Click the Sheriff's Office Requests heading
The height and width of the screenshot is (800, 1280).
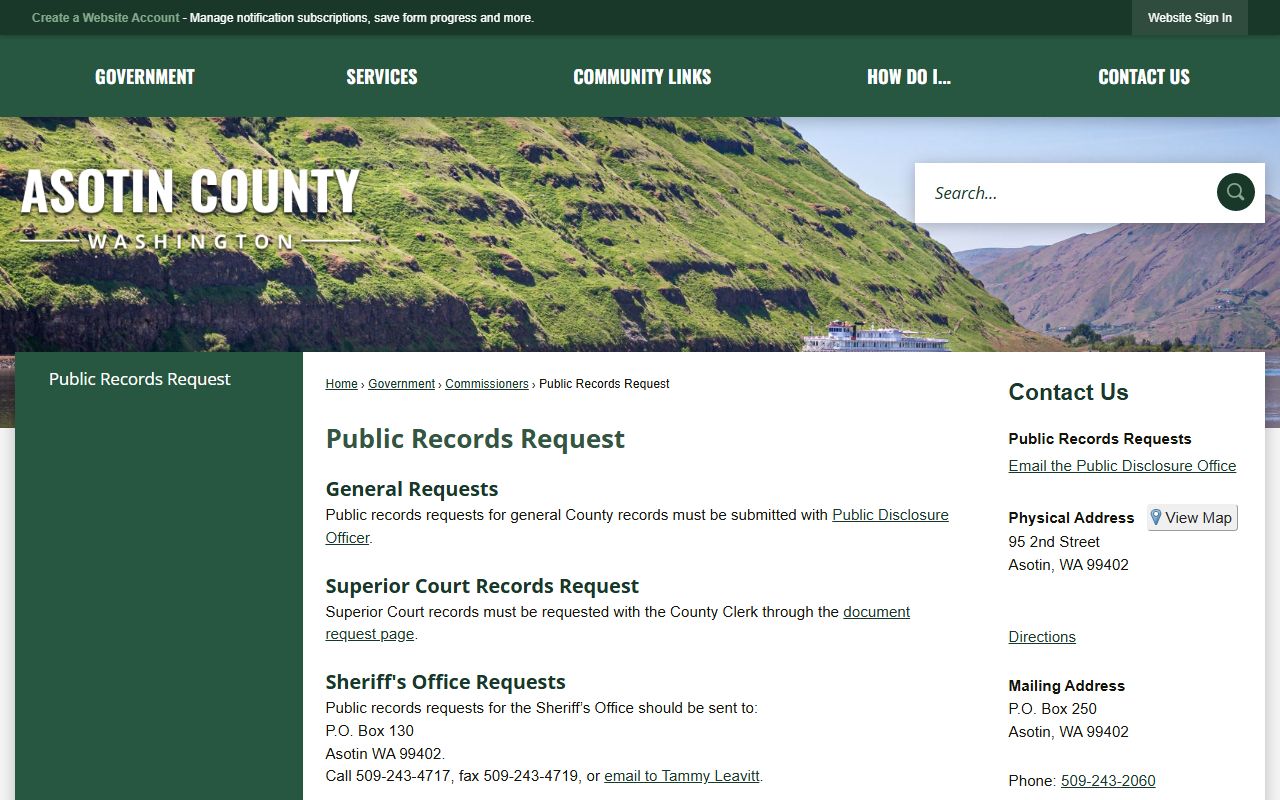[446, 682]
